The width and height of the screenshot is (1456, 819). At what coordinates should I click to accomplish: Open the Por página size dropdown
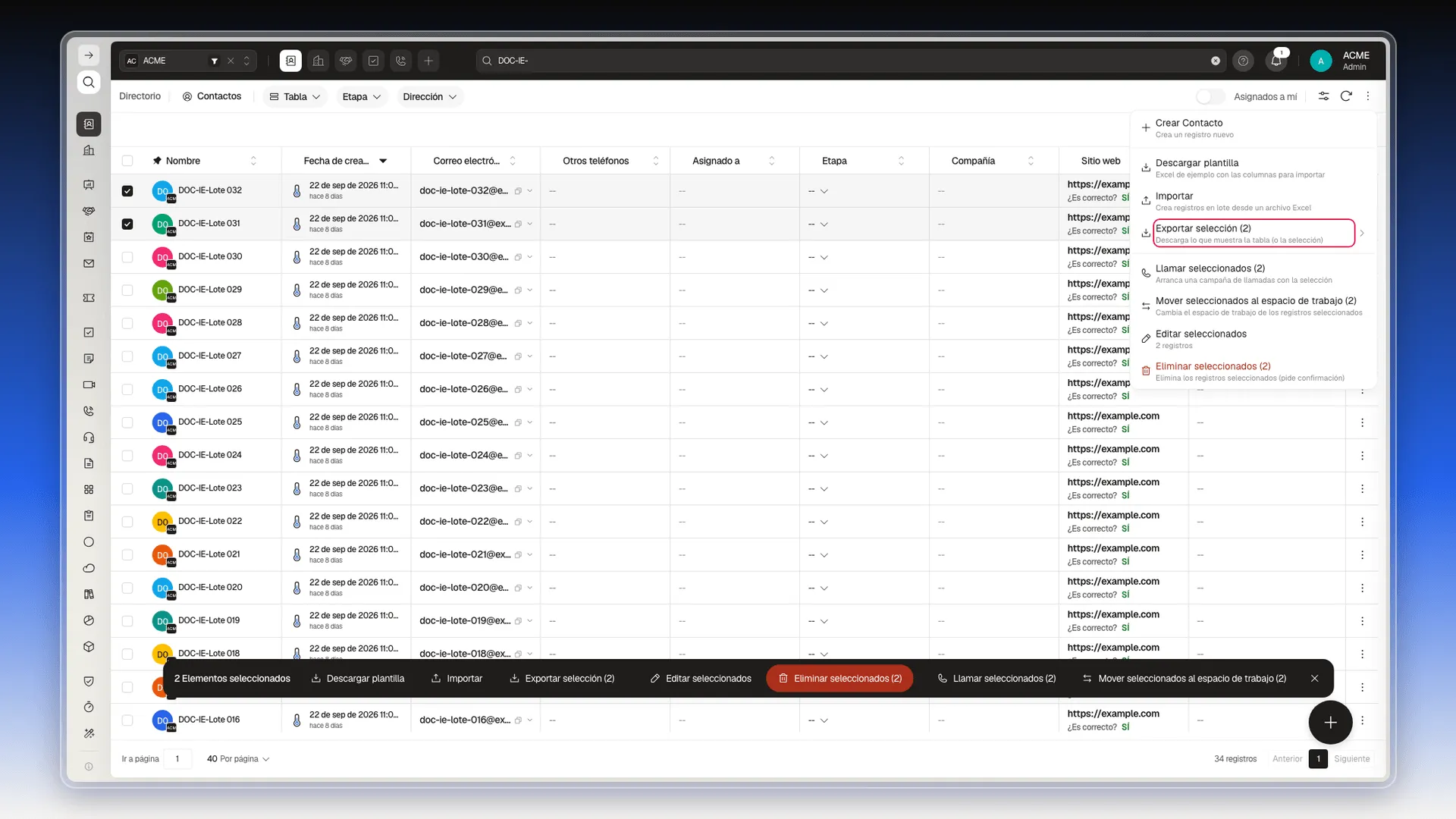238,758
